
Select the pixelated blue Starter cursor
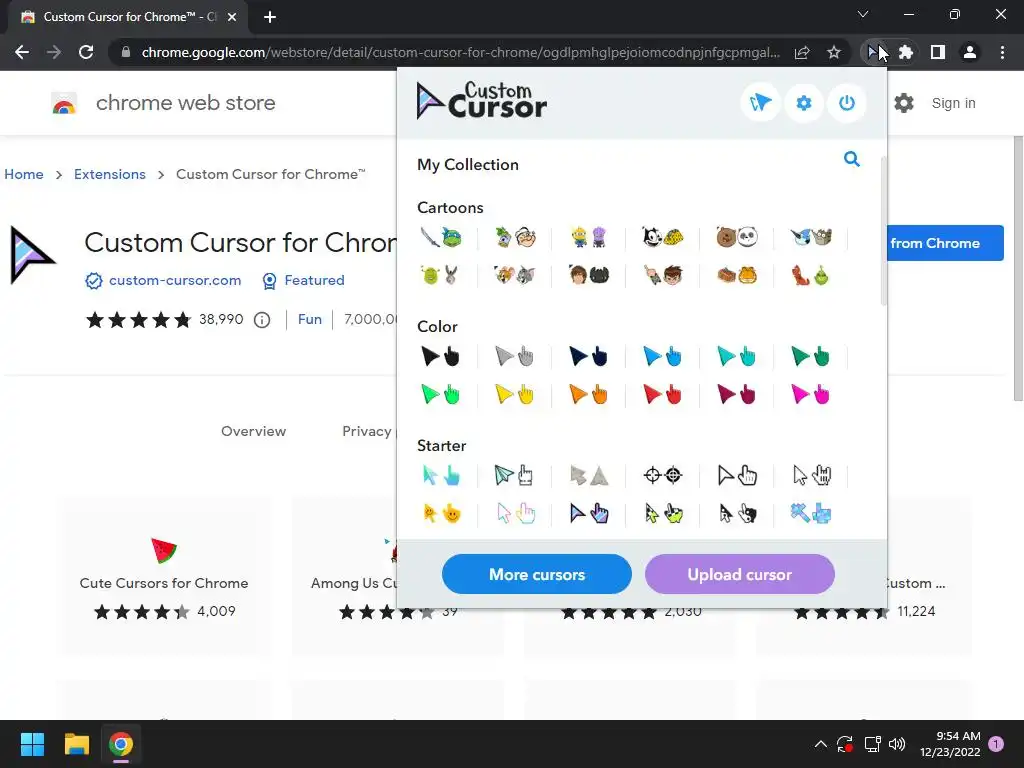point(810,513)
